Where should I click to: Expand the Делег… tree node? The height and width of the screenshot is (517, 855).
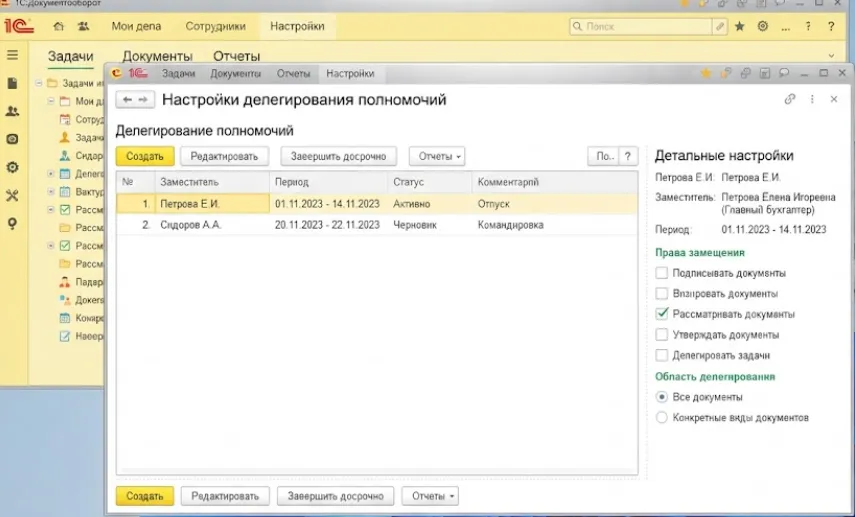click(x=51, y=174)
